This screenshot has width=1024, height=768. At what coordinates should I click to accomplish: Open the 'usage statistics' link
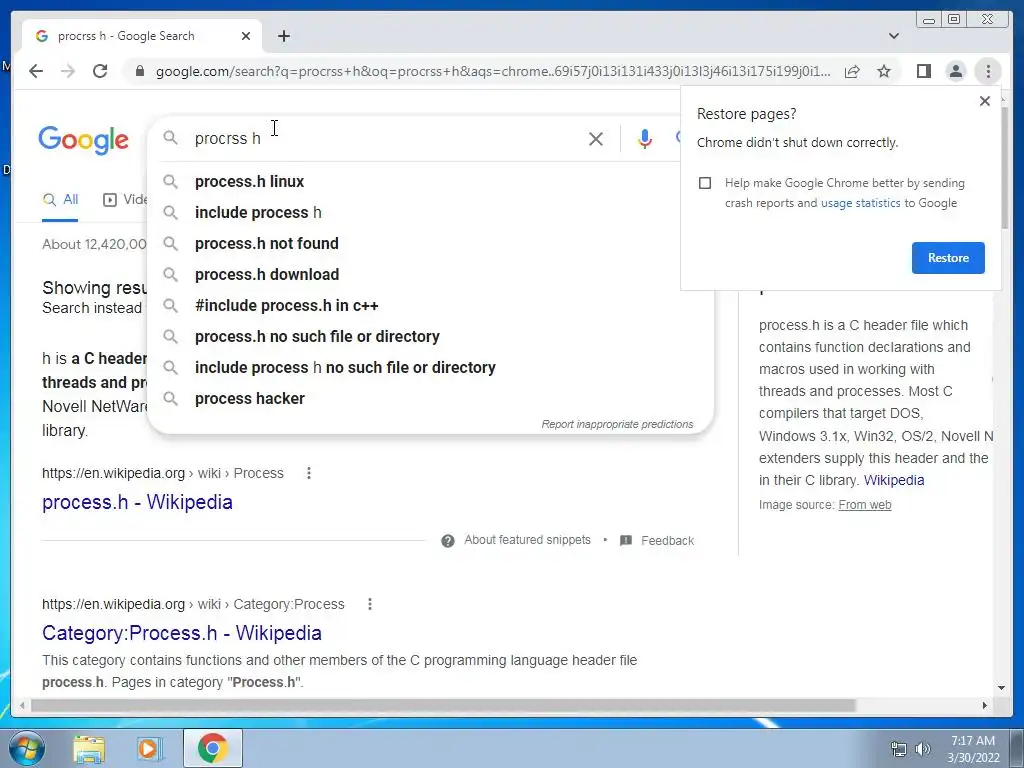(860, 203)
